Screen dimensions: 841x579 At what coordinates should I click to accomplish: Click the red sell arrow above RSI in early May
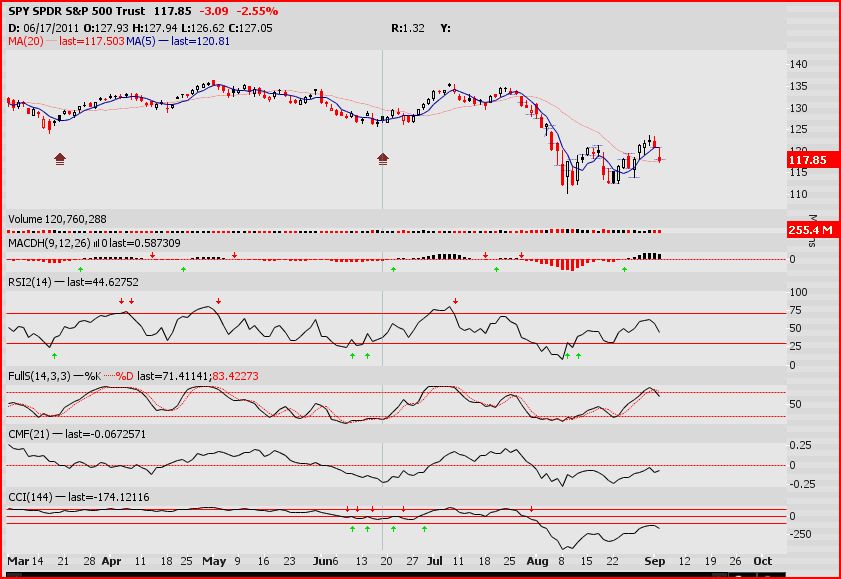[x=219, y=301]
